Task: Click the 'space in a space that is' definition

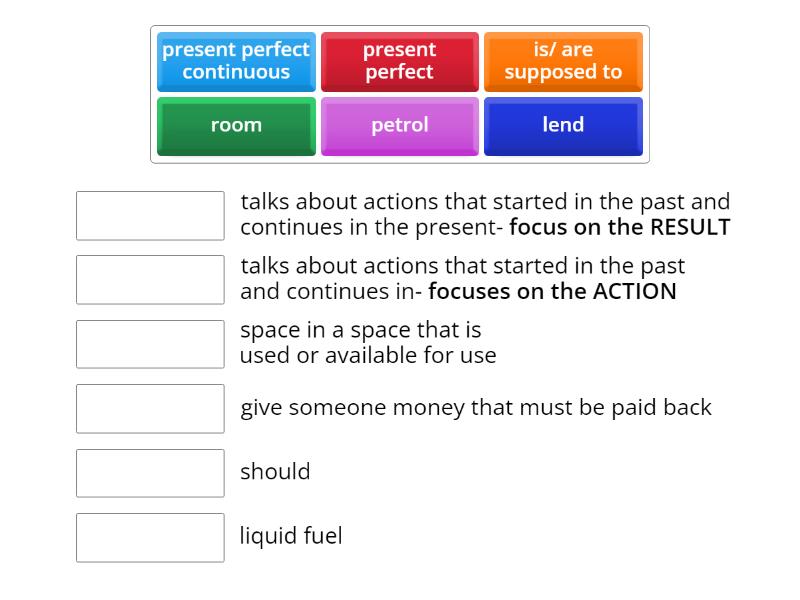Action: (360, 330)
